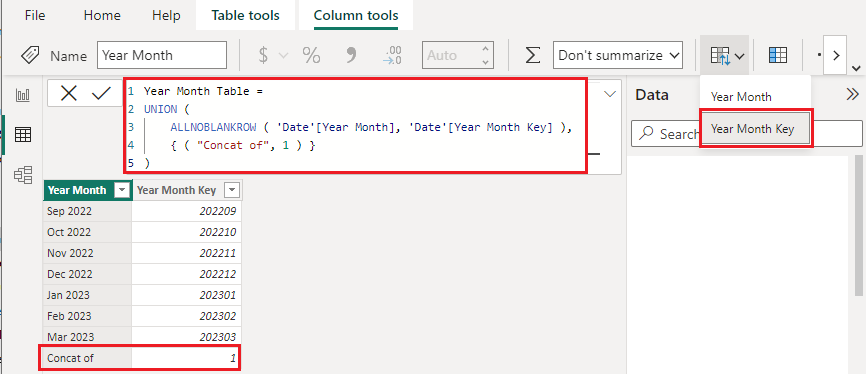This screenshot has height=374, width=866.
Task: Open the Help tab
Action: (166, 15)
